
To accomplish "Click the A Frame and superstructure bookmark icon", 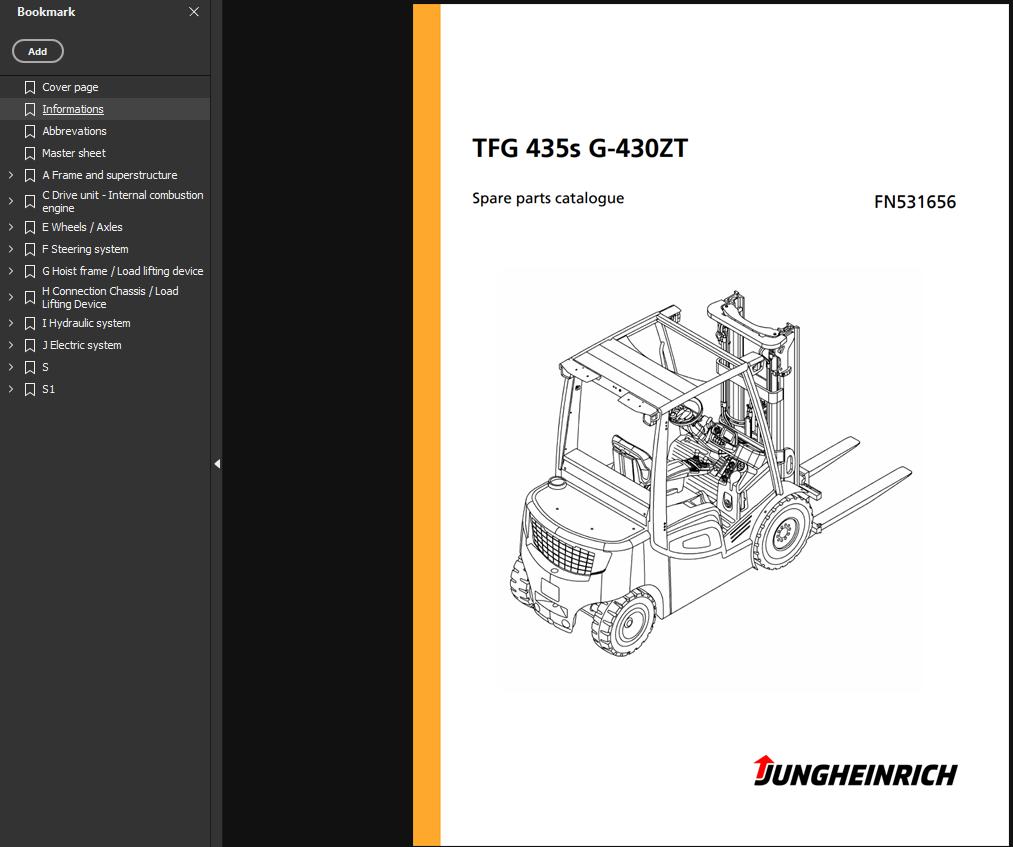I will click(x=30, y=175).
